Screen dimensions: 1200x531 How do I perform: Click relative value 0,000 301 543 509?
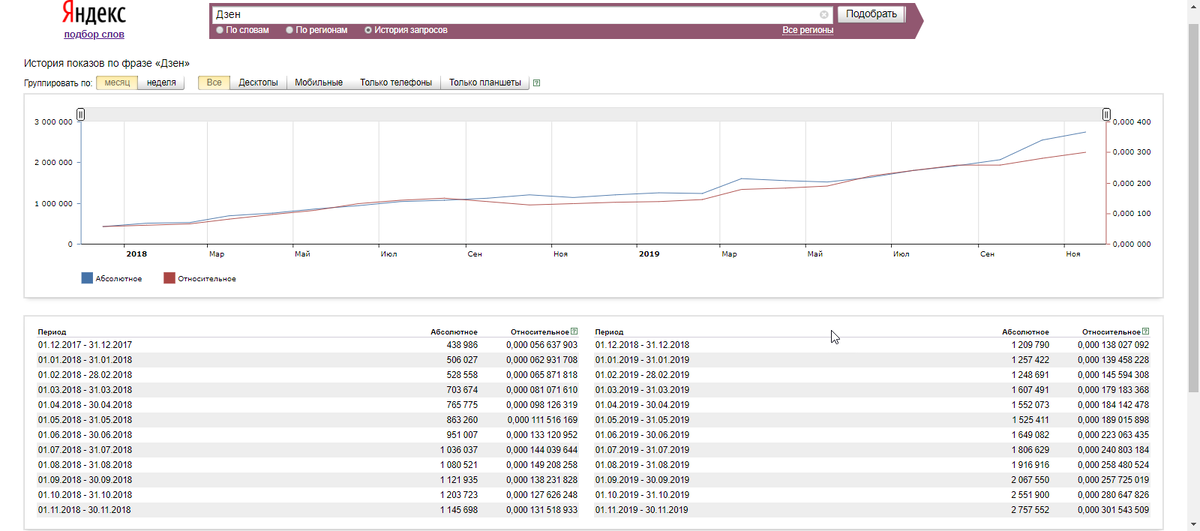tap(1113, 509)
